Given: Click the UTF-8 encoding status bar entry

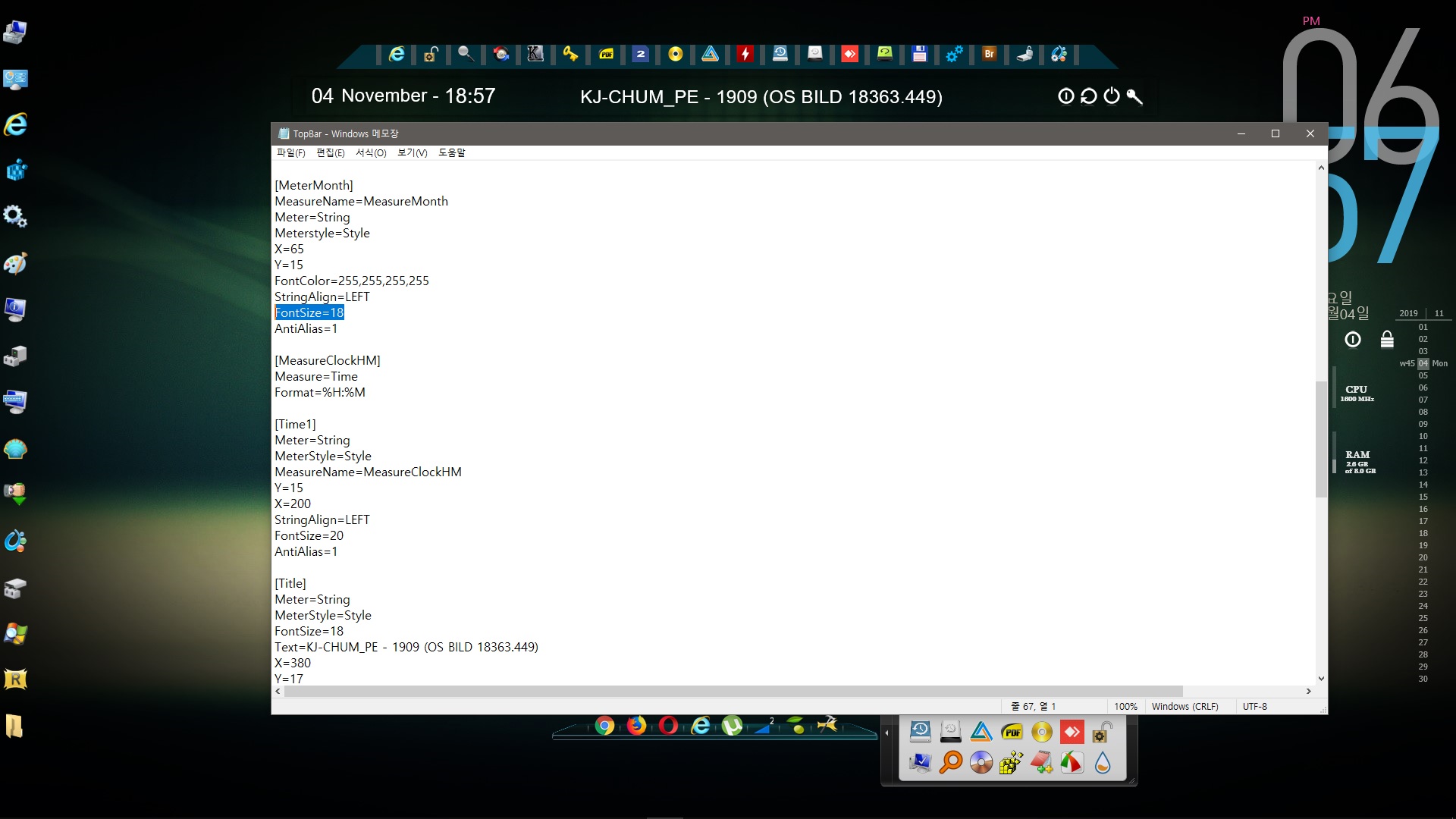Looking at the screenshot, I should 1255,706.
